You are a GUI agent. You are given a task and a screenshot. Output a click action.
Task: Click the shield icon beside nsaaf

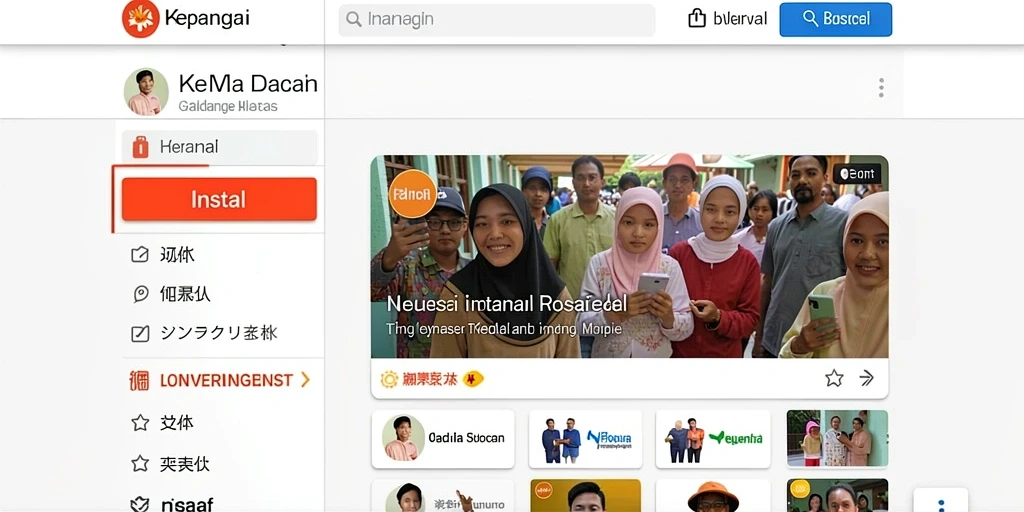140,504
